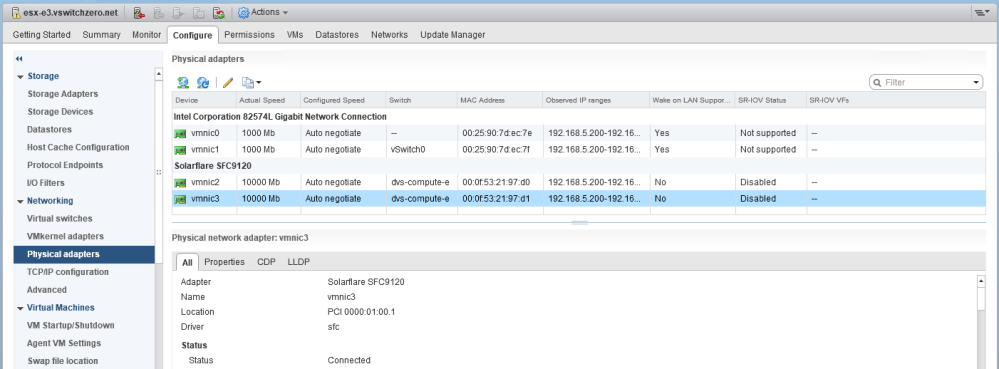
Task: Click the Actions gear icon
Action: [243, 12]
